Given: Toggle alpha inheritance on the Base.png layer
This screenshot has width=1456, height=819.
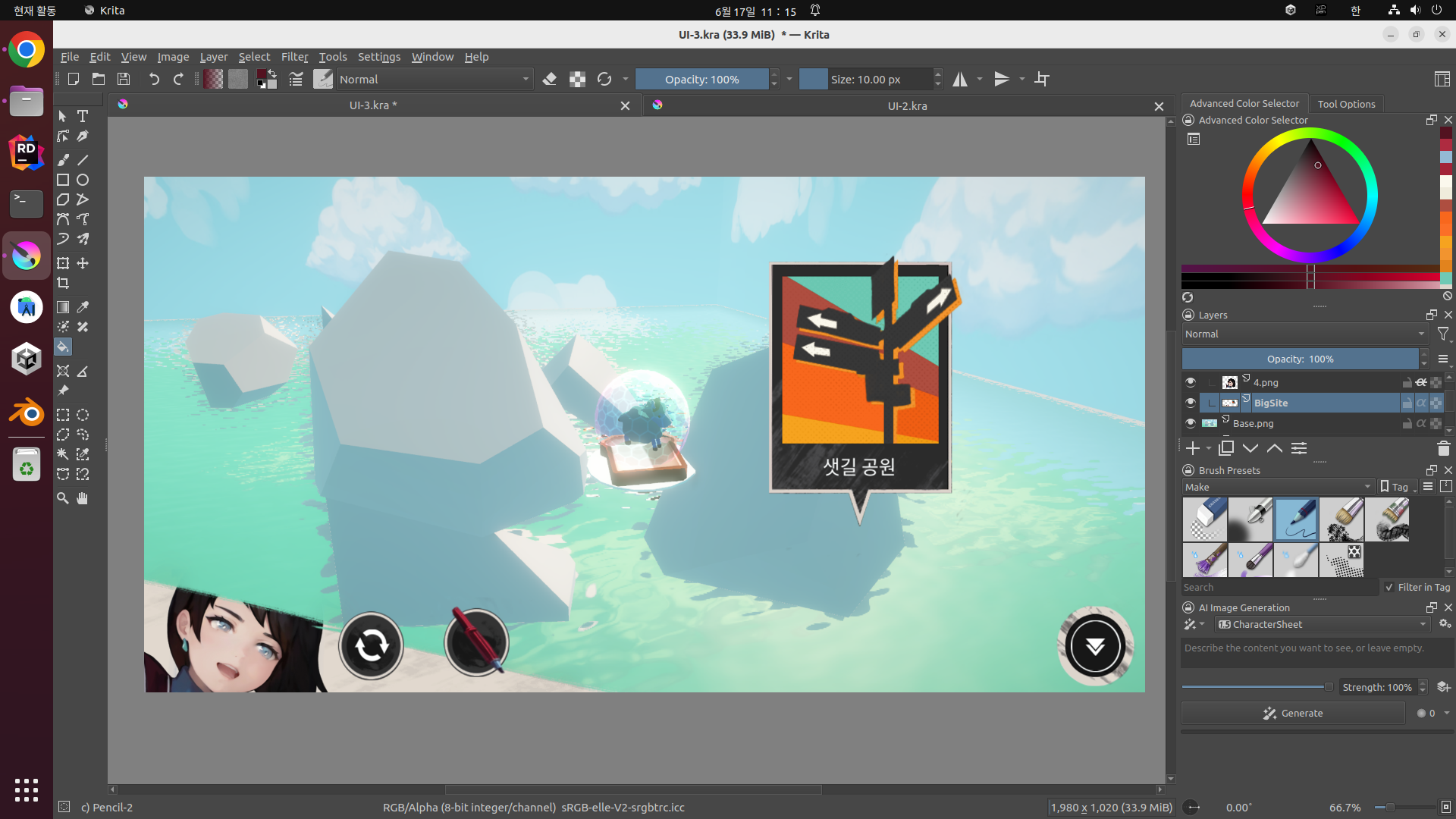Looking at the screenshot, I should tap(1421, 423).
